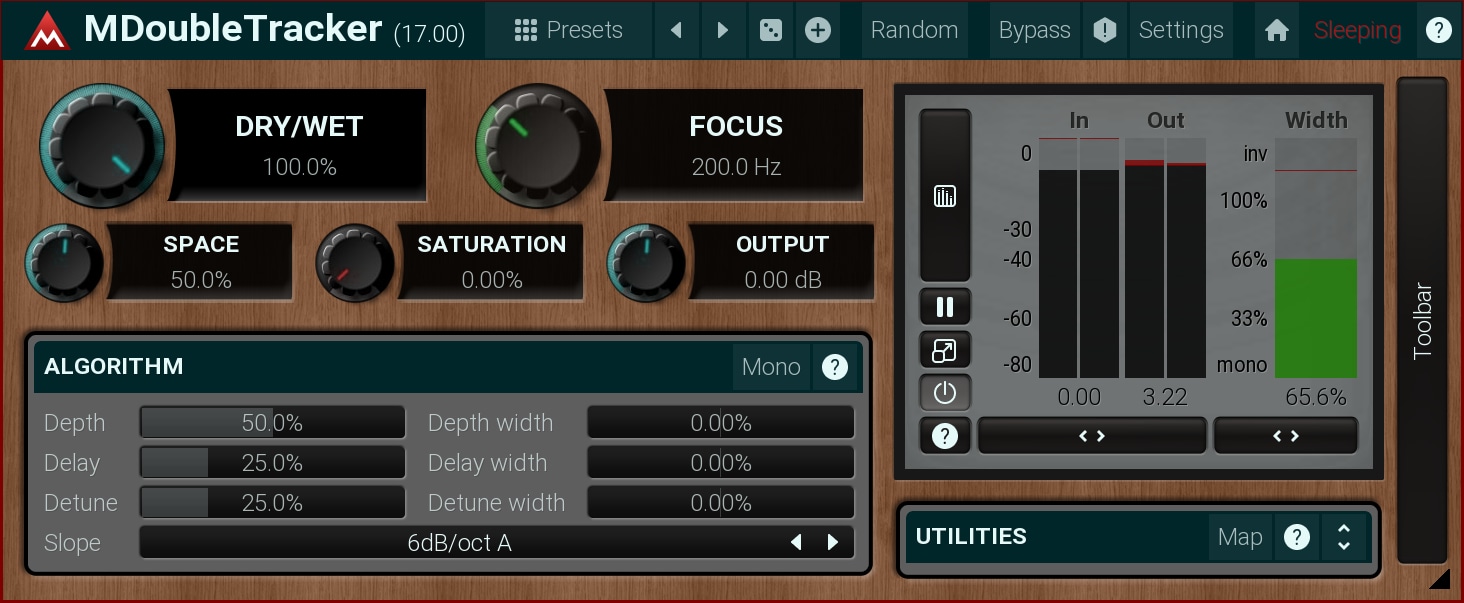Click the Depth slider bar
The image size is (1464, 603).
pos(272,423)
